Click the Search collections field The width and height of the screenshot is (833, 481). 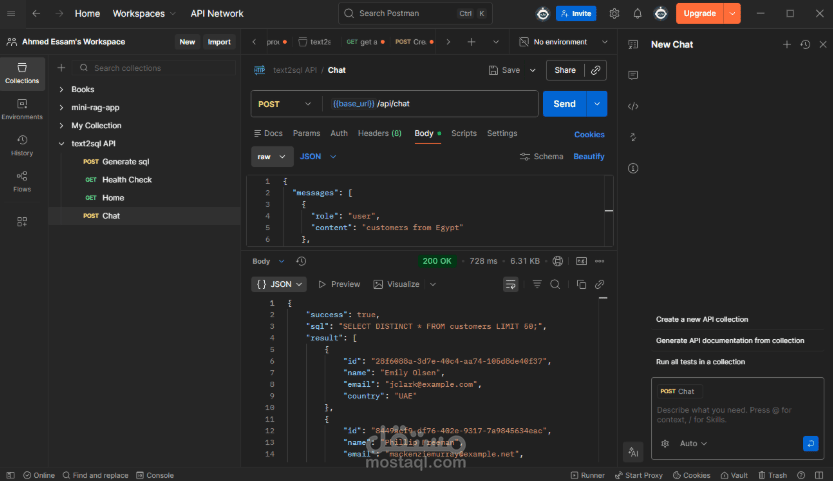(155, 68)
